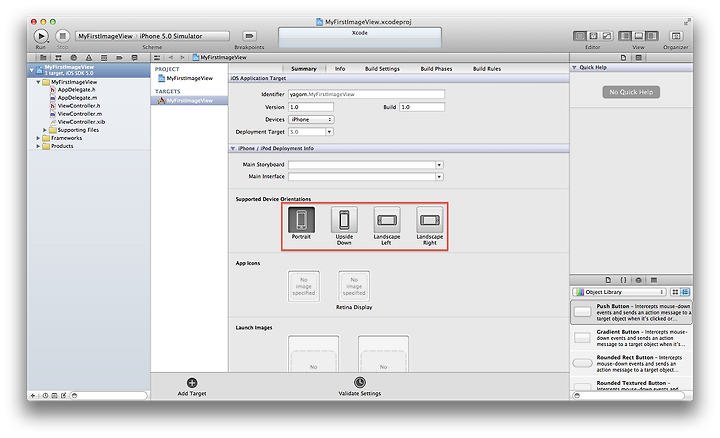
Task: Open the Devices popup menu
Action: pos(311,119)
